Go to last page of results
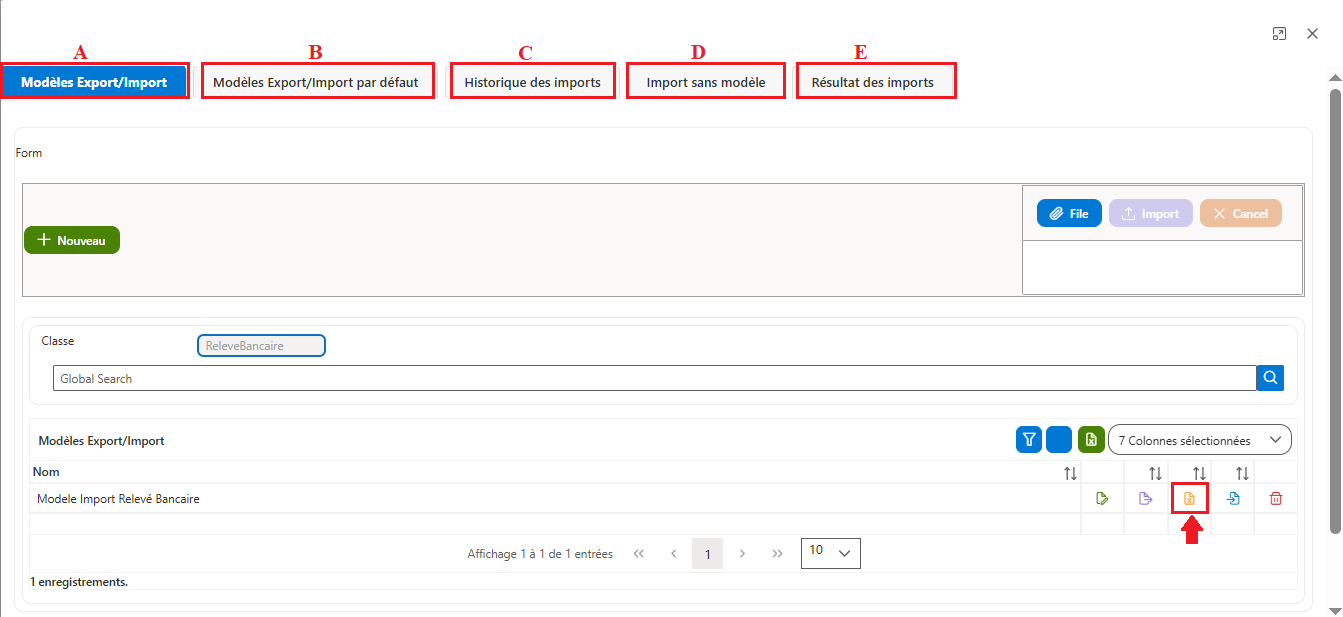Screen dimensions: 1343x617 777,554
